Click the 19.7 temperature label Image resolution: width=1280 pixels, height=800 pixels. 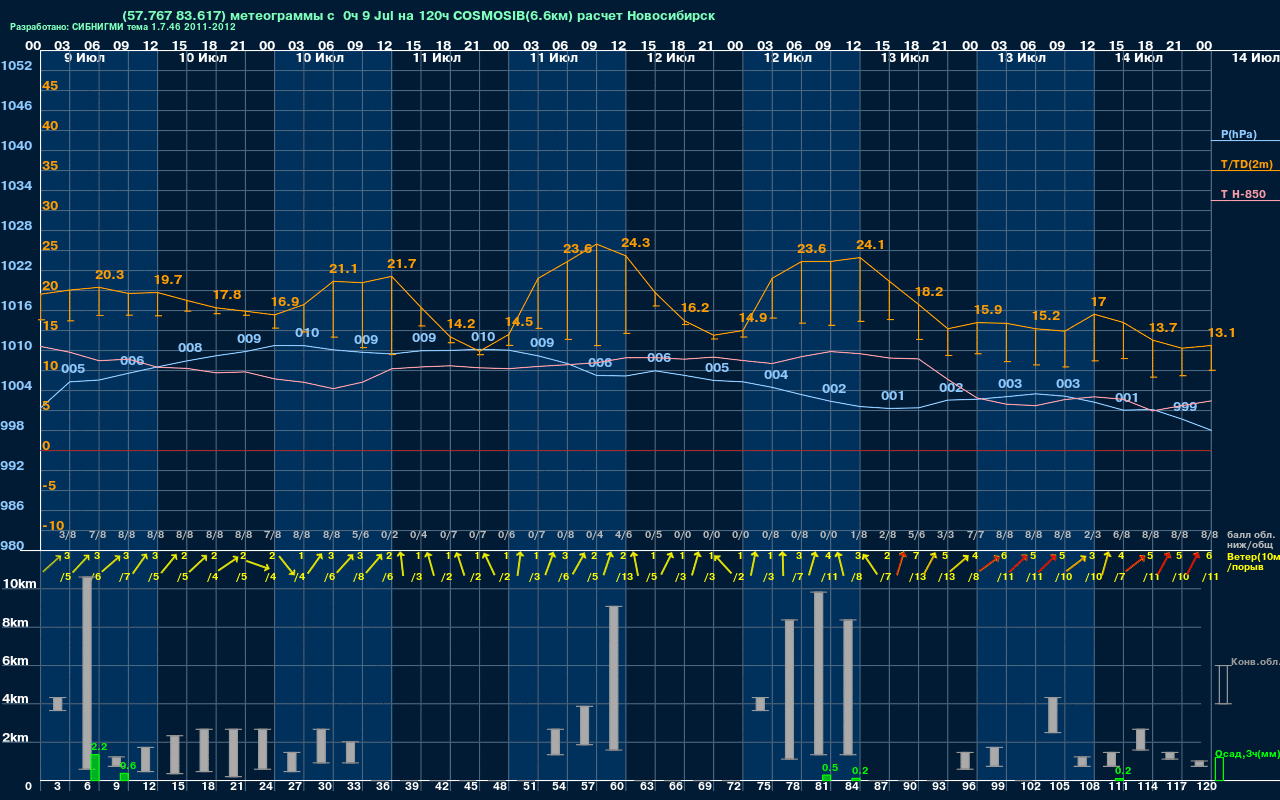pos(168,280)
